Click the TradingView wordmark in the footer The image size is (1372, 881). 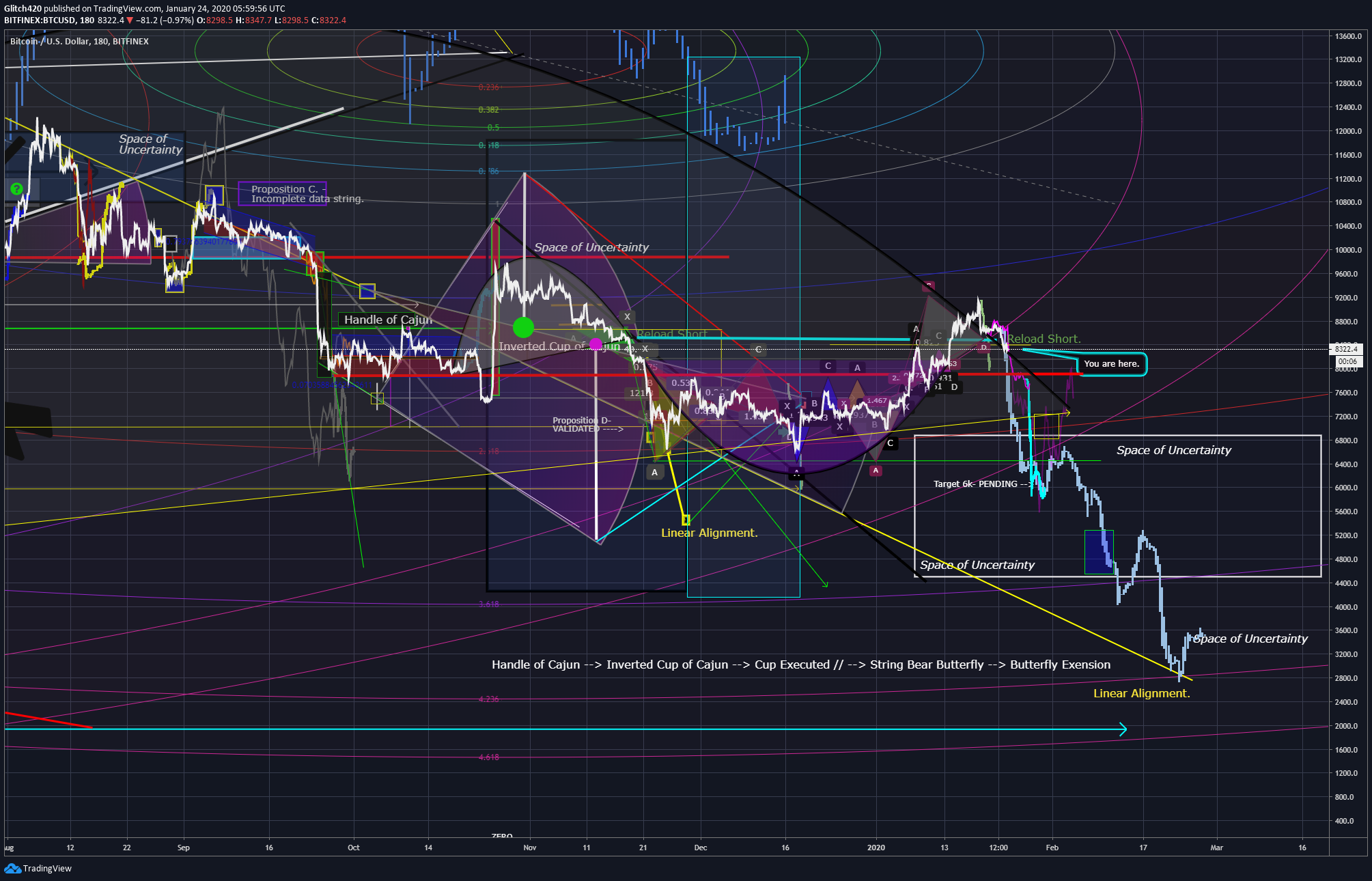[x=47, y=868]
